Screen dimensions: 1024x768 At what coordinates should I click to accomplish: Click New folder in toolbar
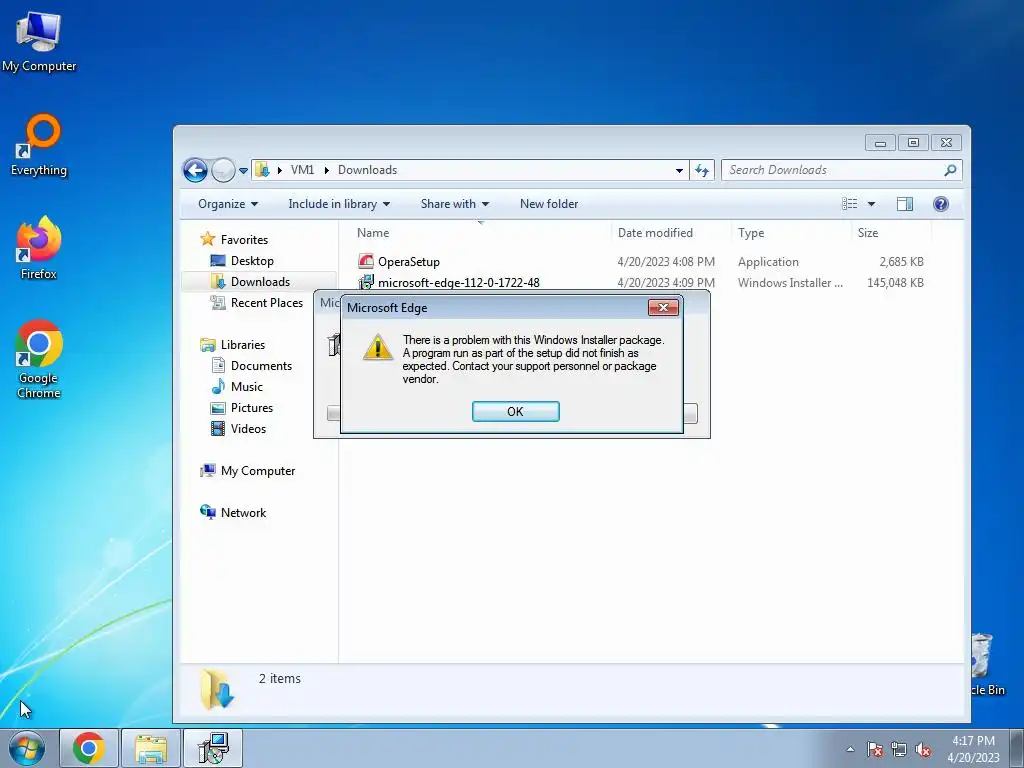pos(549,204)
